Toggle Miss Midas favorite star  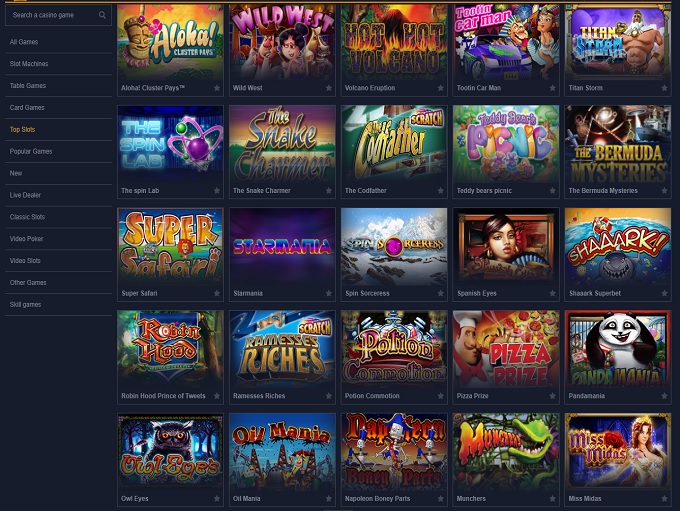click(x=664, y=498)
